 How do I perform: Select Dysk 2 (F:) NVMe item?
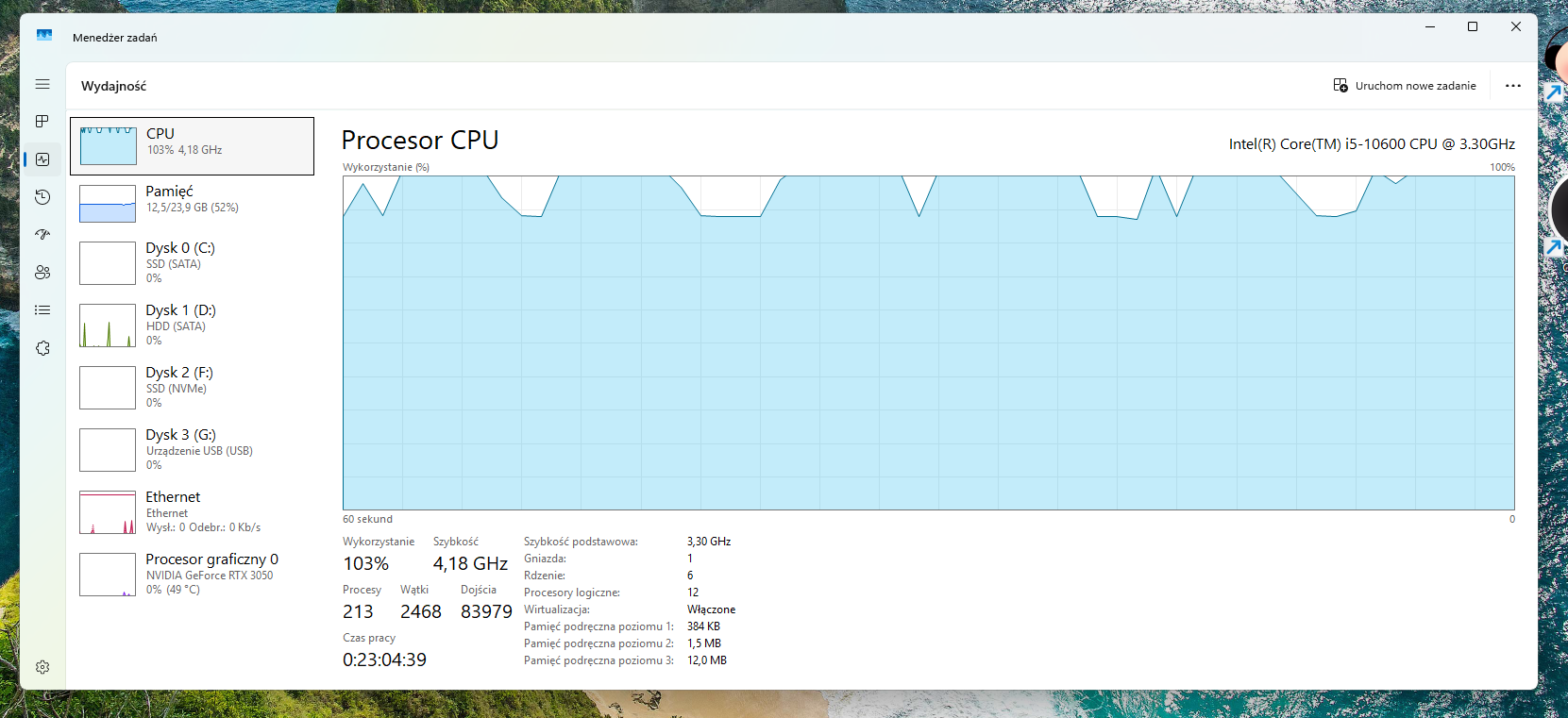click(x=192, y=388)
